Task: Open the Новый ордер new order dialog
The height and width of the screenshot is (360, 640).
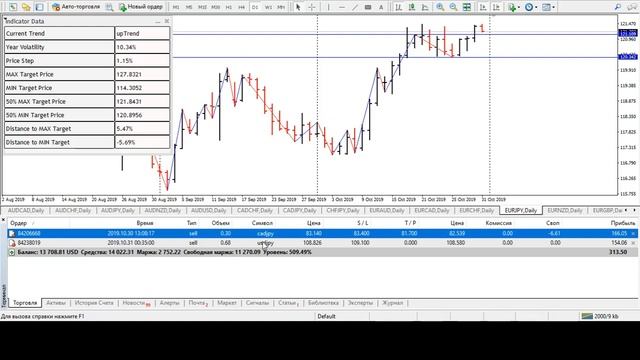Action: 141,7
